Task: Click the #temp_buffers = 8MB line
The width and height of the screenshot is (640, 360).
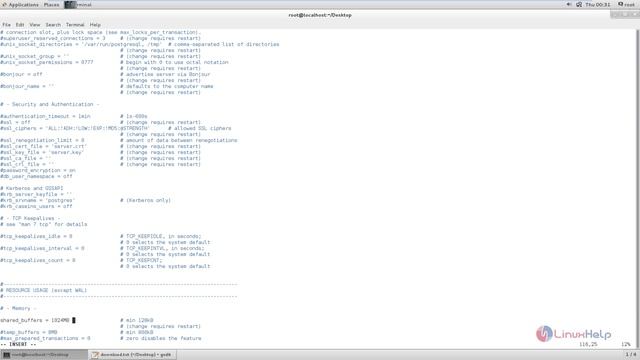Action: click(29, 332)
